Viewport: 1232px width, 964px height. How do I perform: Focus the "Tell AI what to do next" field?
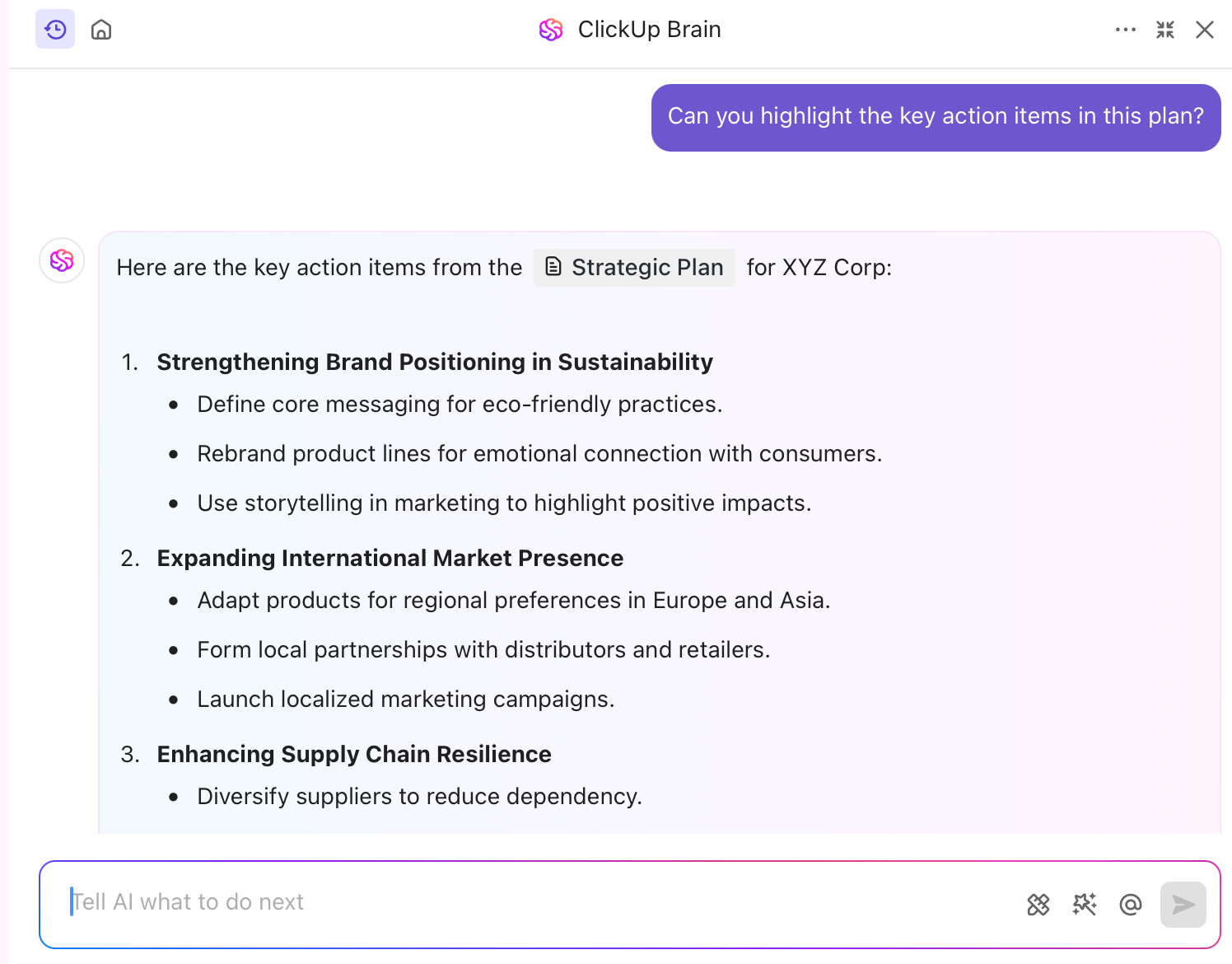(535, 902)
